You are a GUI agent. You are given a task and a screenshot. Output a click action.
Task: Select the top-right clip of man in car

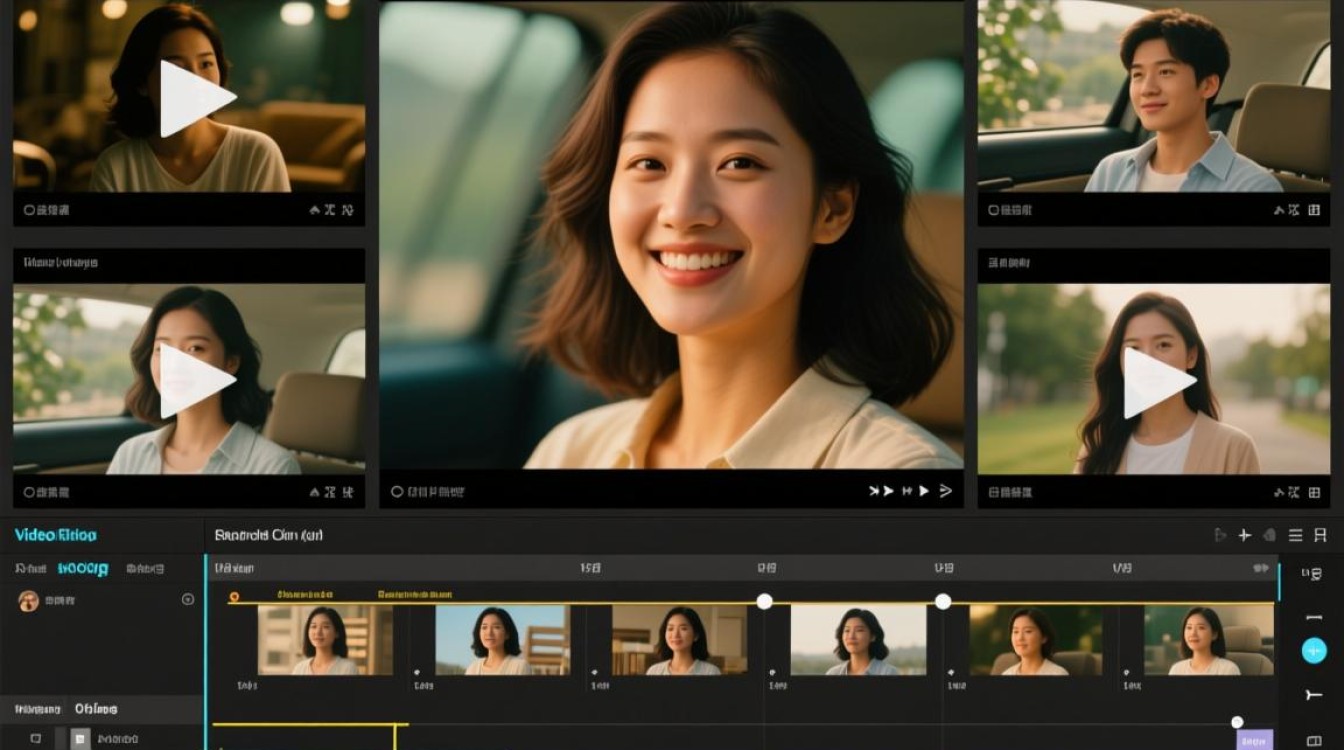(x=1154, y=96)
